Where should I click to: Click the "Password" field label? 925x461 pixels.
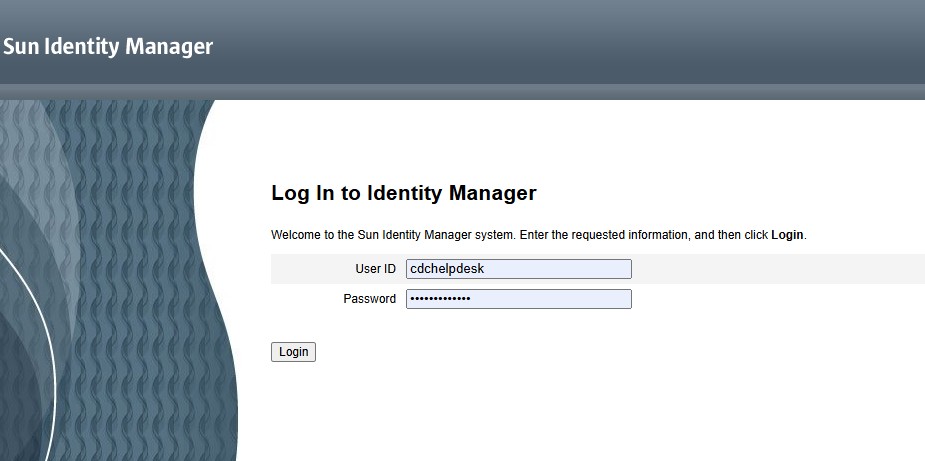(369, 299)
